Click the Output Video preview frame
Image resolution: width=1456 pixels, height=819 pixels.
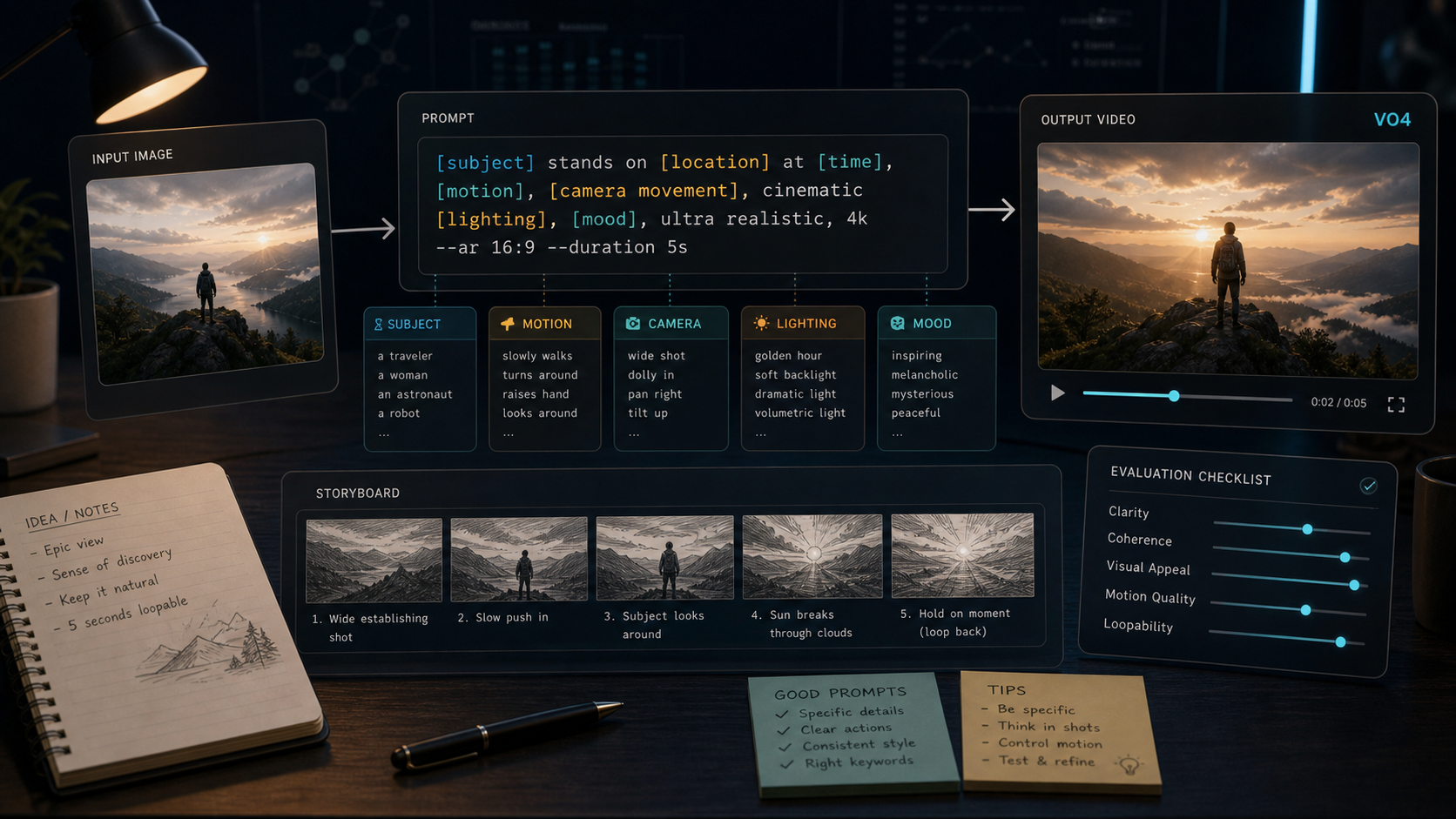(1228, 260)
